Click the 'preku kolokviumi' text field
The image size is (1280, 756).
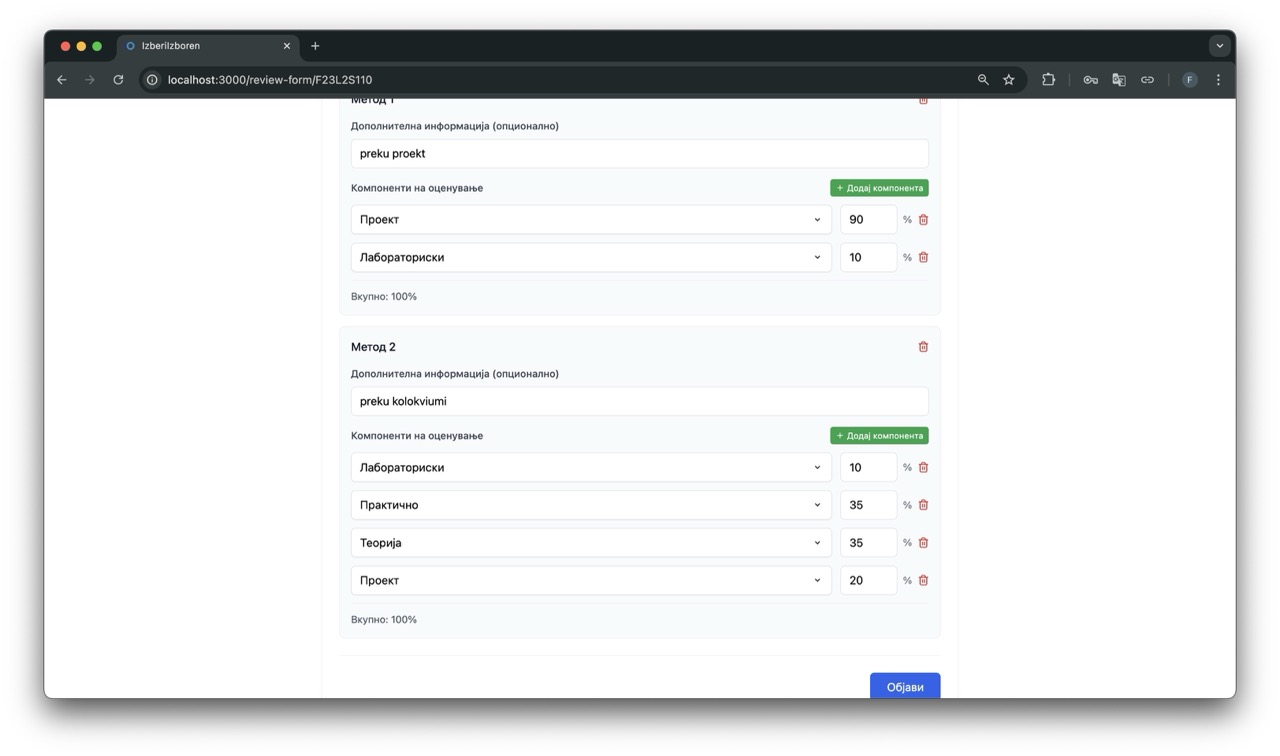[639, 401]
